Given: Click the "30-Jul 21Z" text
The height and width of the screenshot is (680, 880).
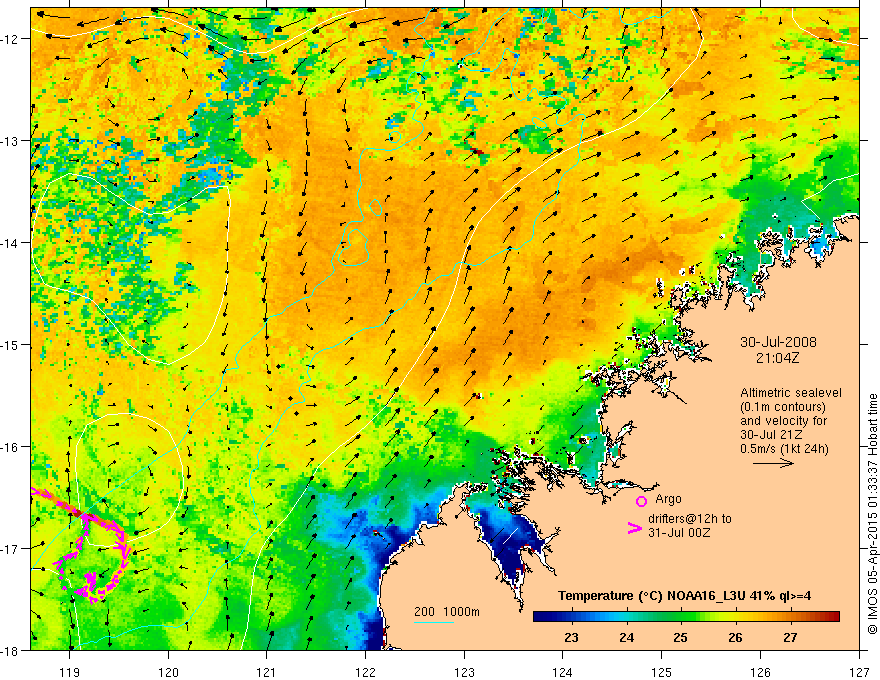Looking at the screenshot, I should 771,435.
